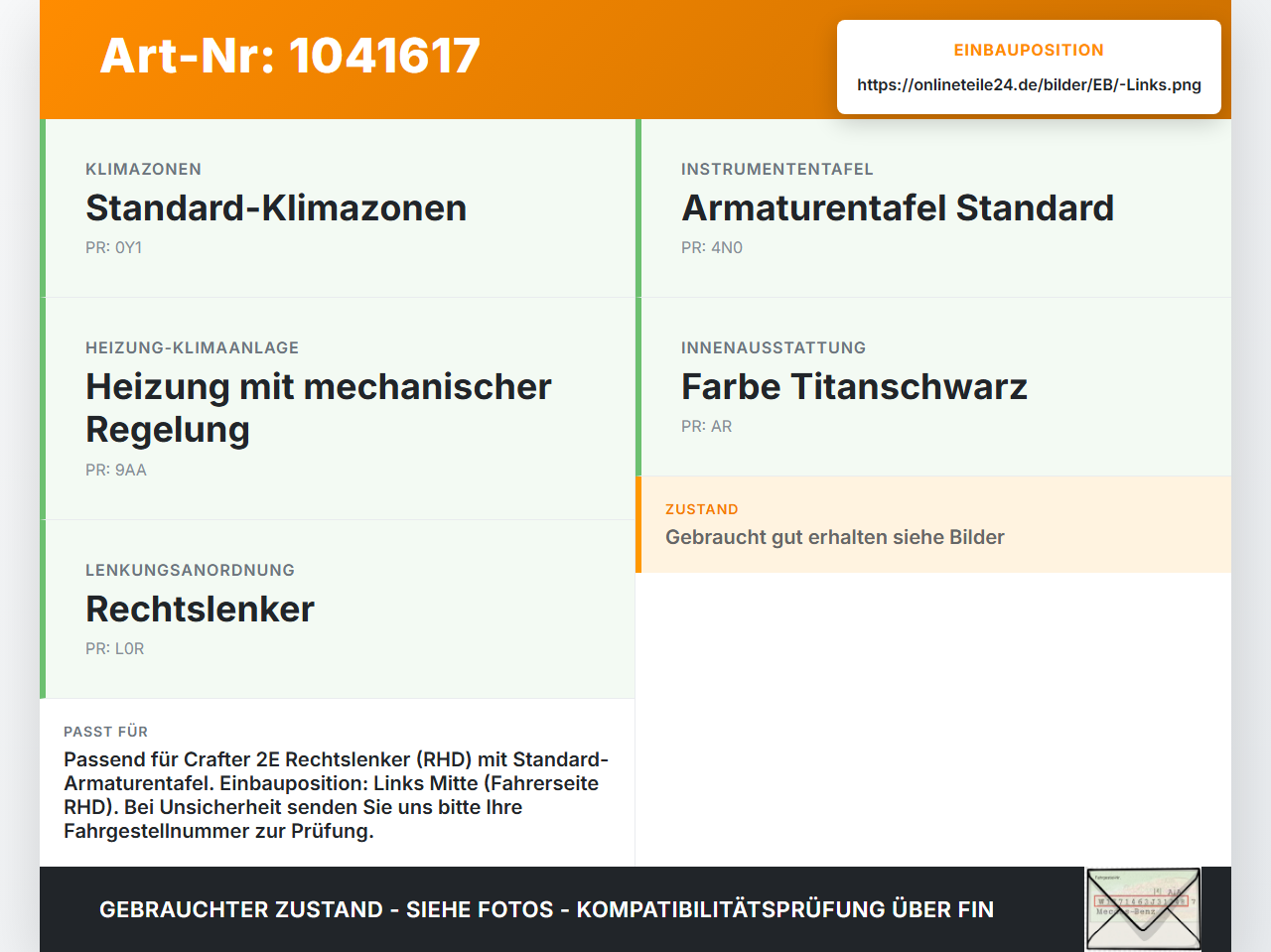Click the footer banner GEBRAUCHTER ZUSTAND text
This screenshot has height=952, width=1271.
coord(546,909)
